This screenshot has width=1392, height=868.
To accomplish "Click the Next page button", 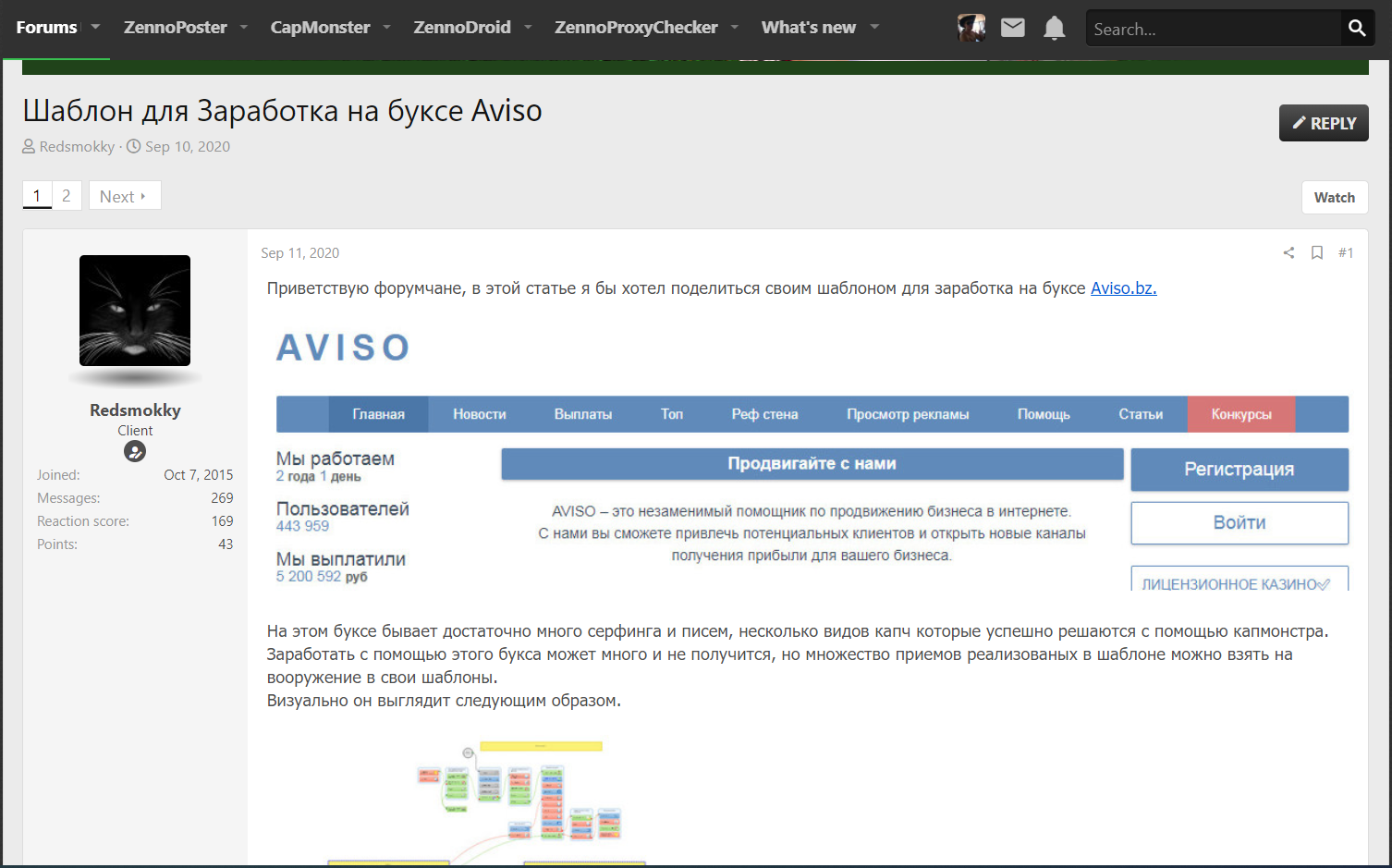I will [x=125, y=196].
